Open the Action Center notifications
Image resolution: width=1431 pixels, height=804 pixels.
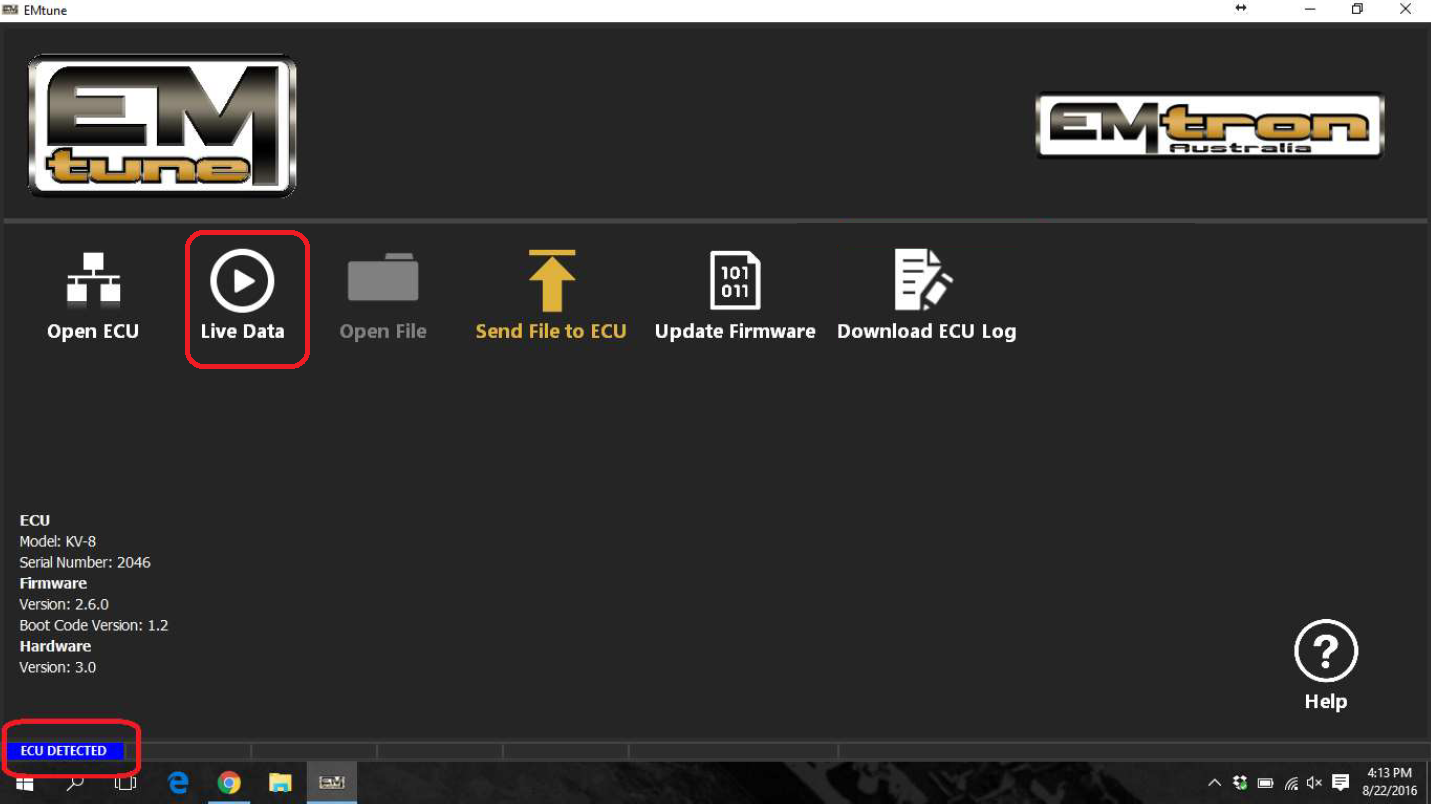[x=1341, y=783]
